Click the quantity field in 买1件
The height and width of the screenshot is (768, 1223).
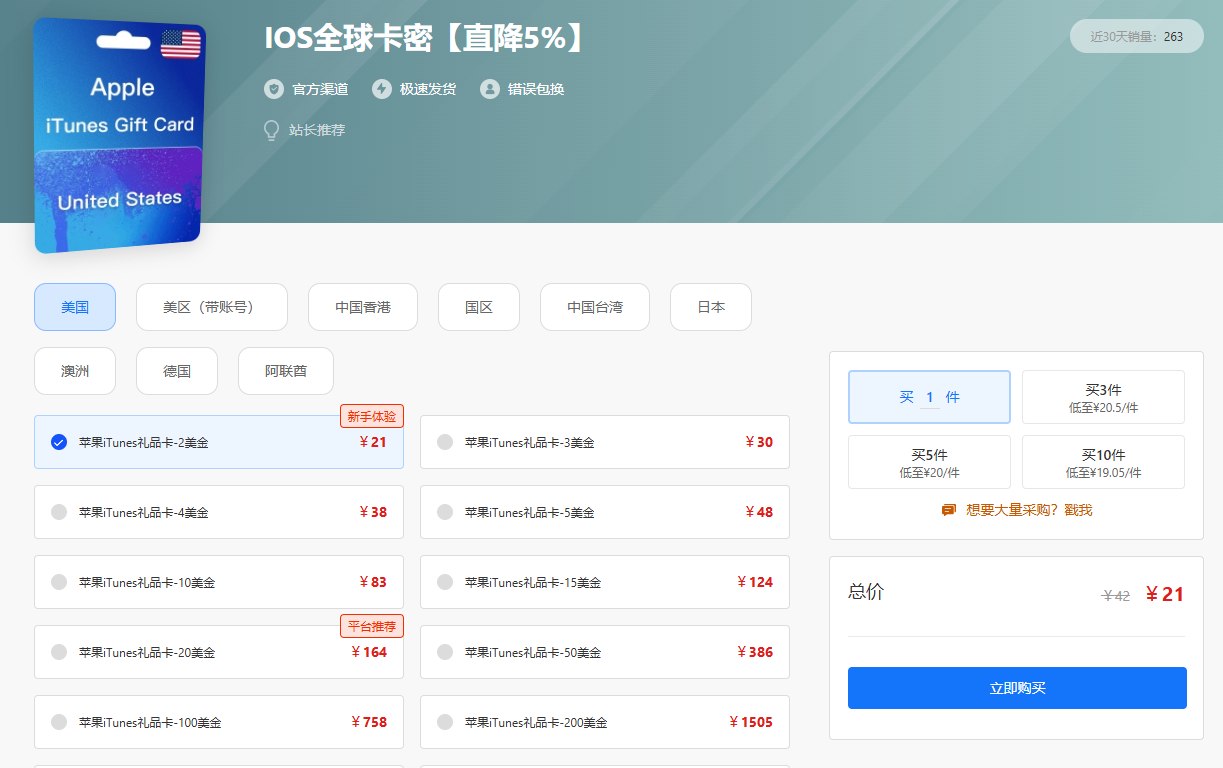[930, 398]
